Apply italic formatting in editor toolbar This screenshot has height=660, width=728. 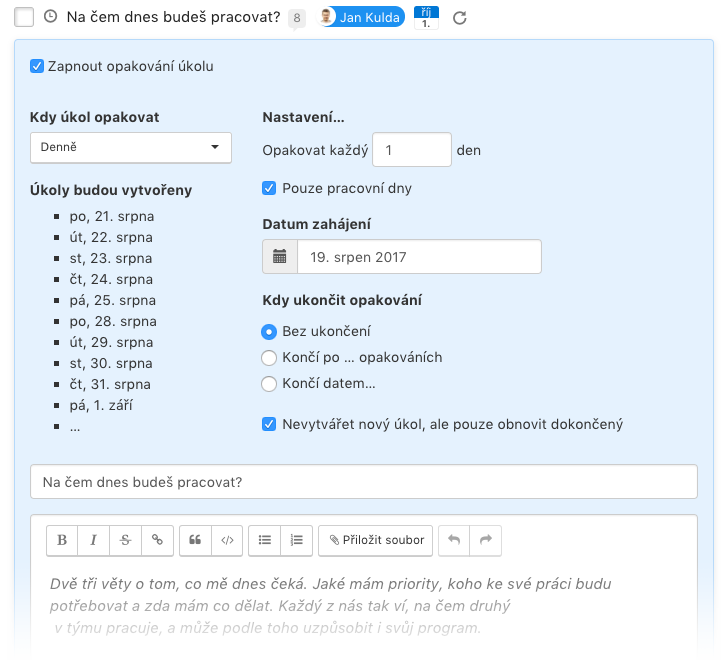pos(93,540)
